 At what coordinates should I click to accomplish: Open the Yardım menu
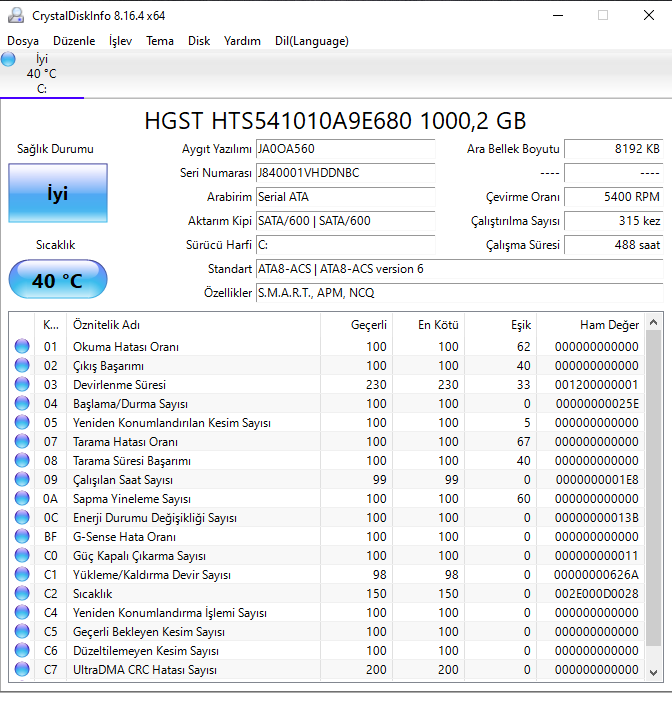click(x=242, y=41)
